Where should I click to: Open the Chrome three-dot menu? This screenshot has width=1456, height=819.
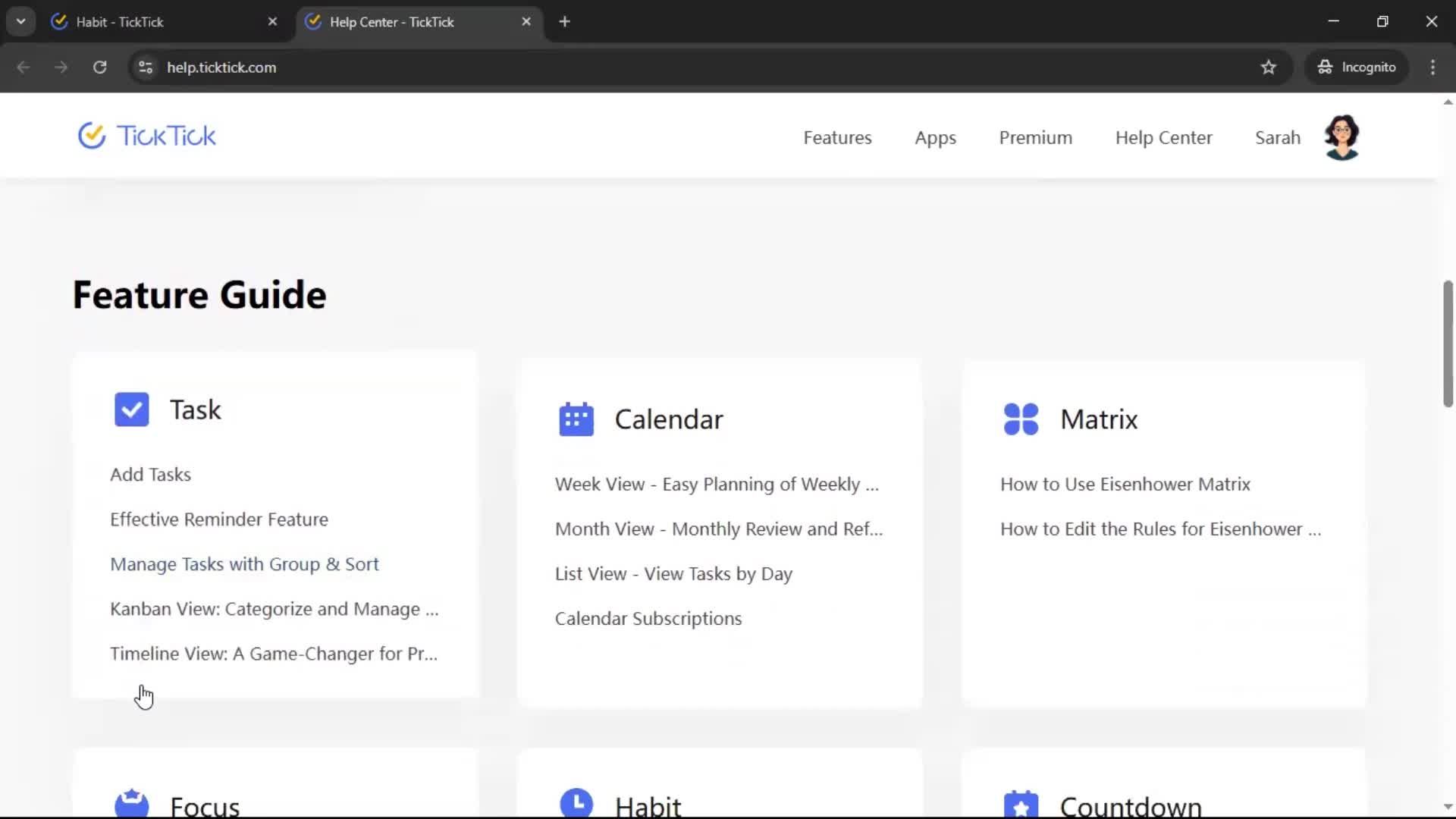point(1432,67)
